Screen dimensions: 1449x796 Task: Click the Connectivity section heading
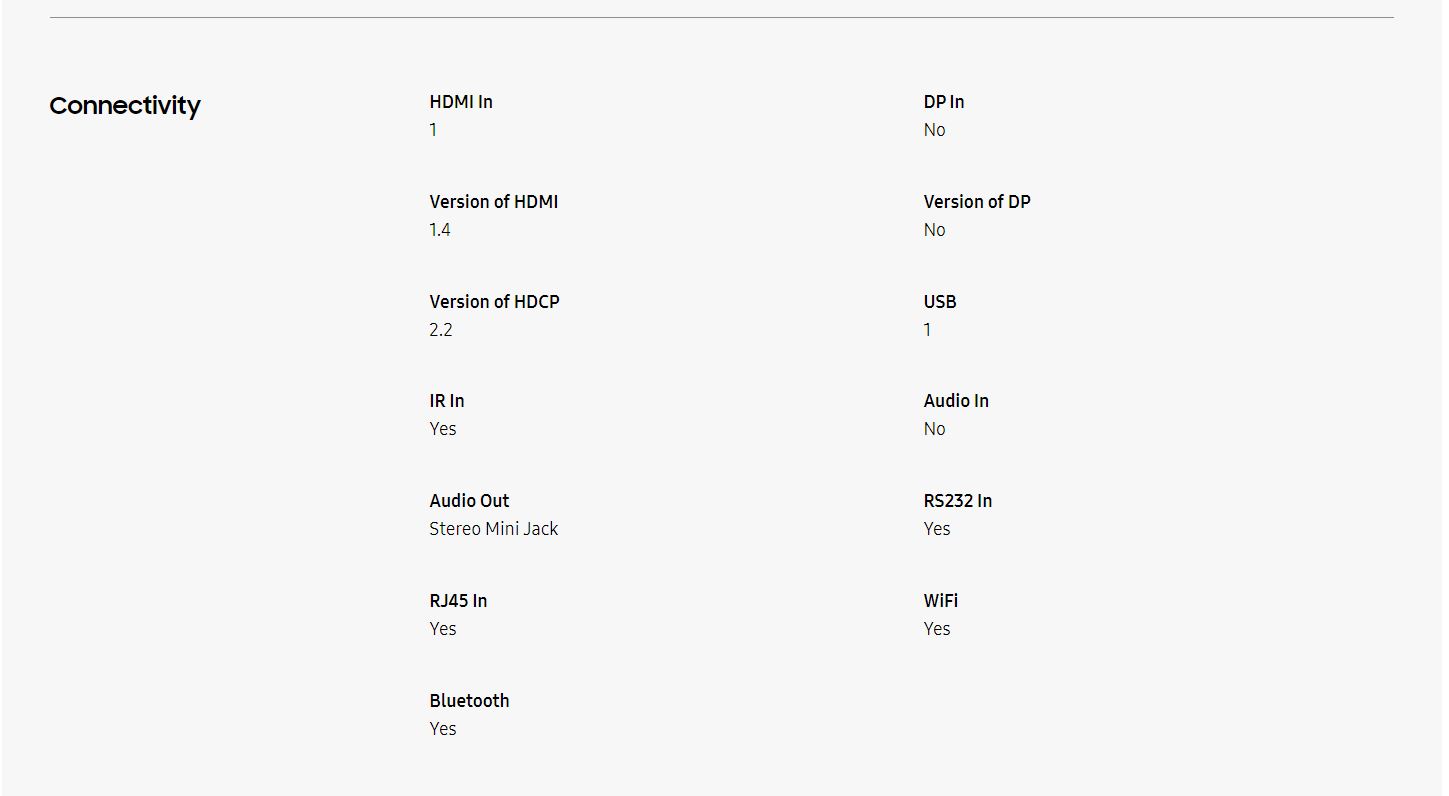[x=125, y=106]
